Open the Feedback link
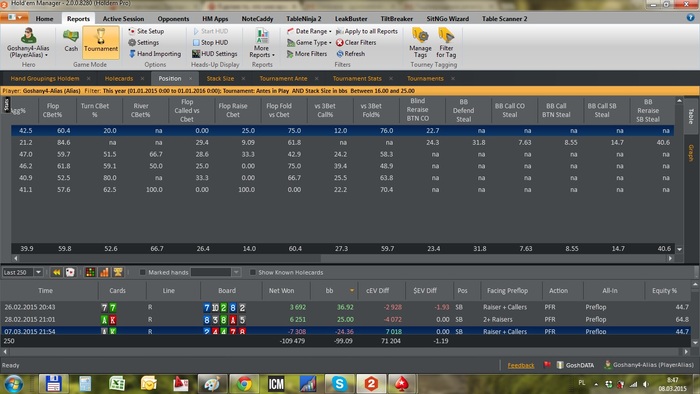The width and height of the screenshot is (700, 394). 521,365
